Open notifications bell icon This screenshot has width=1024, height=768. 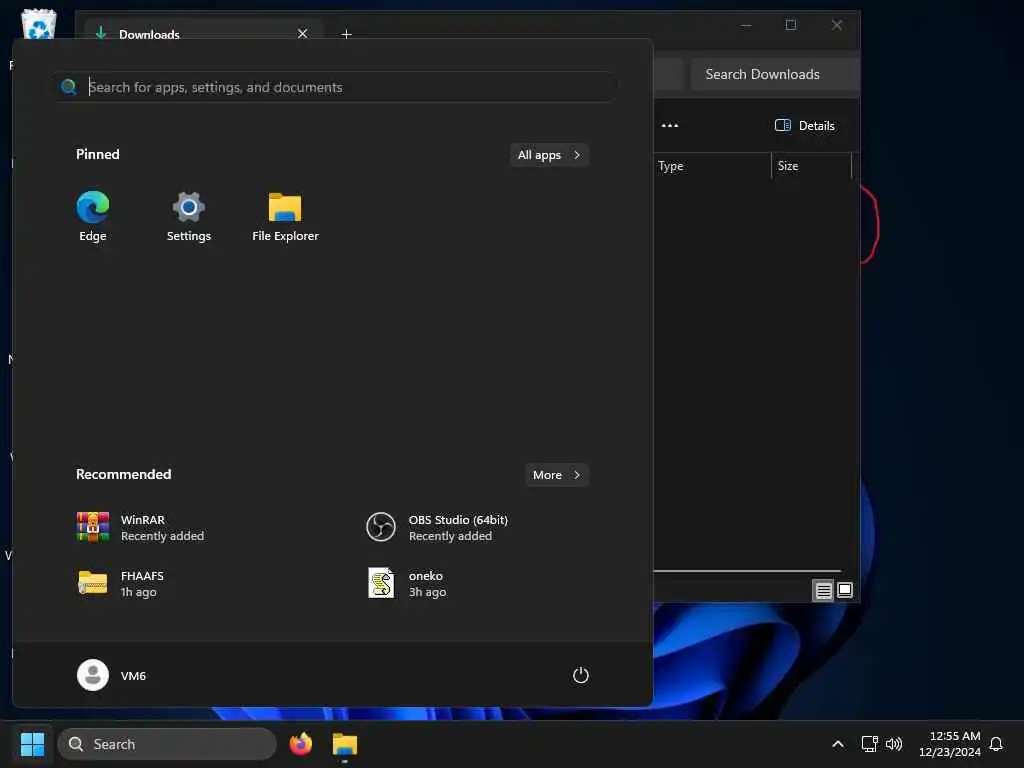pyautogui.click(x=997, y=744)
